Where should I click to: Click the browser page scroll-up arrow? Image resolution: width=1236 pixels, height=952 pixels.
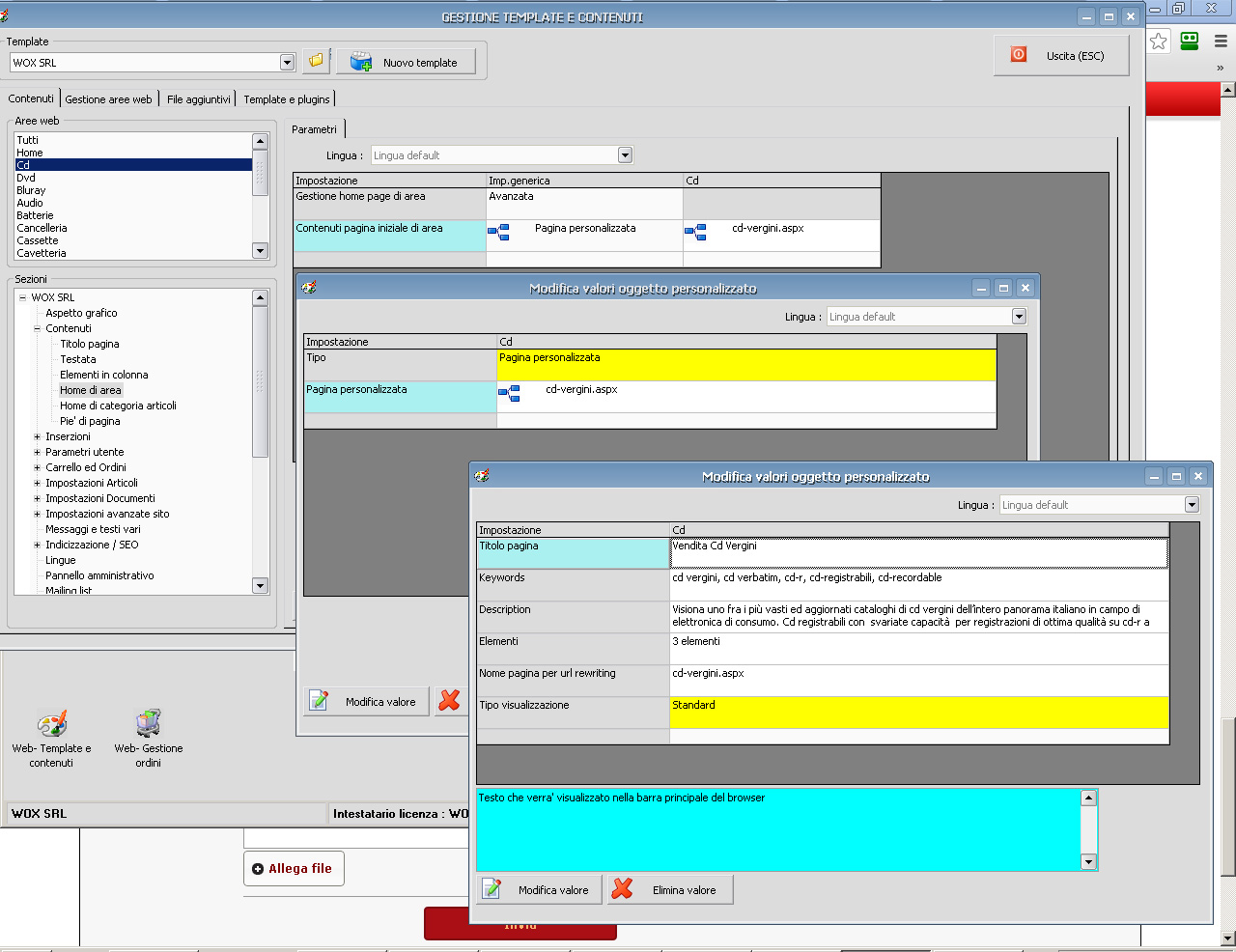(x=1228, y=89)
